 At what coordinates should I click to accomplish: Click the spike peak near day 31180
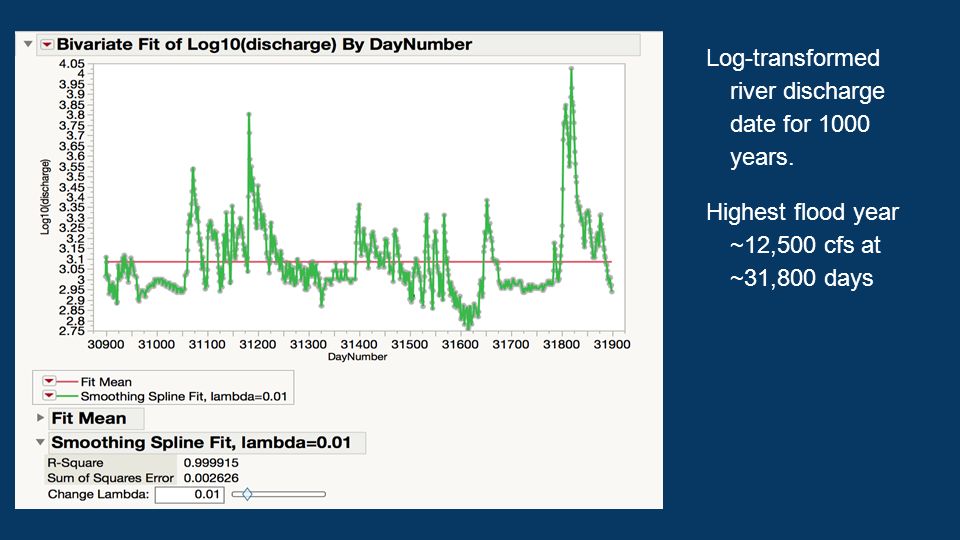pos(249,114)
